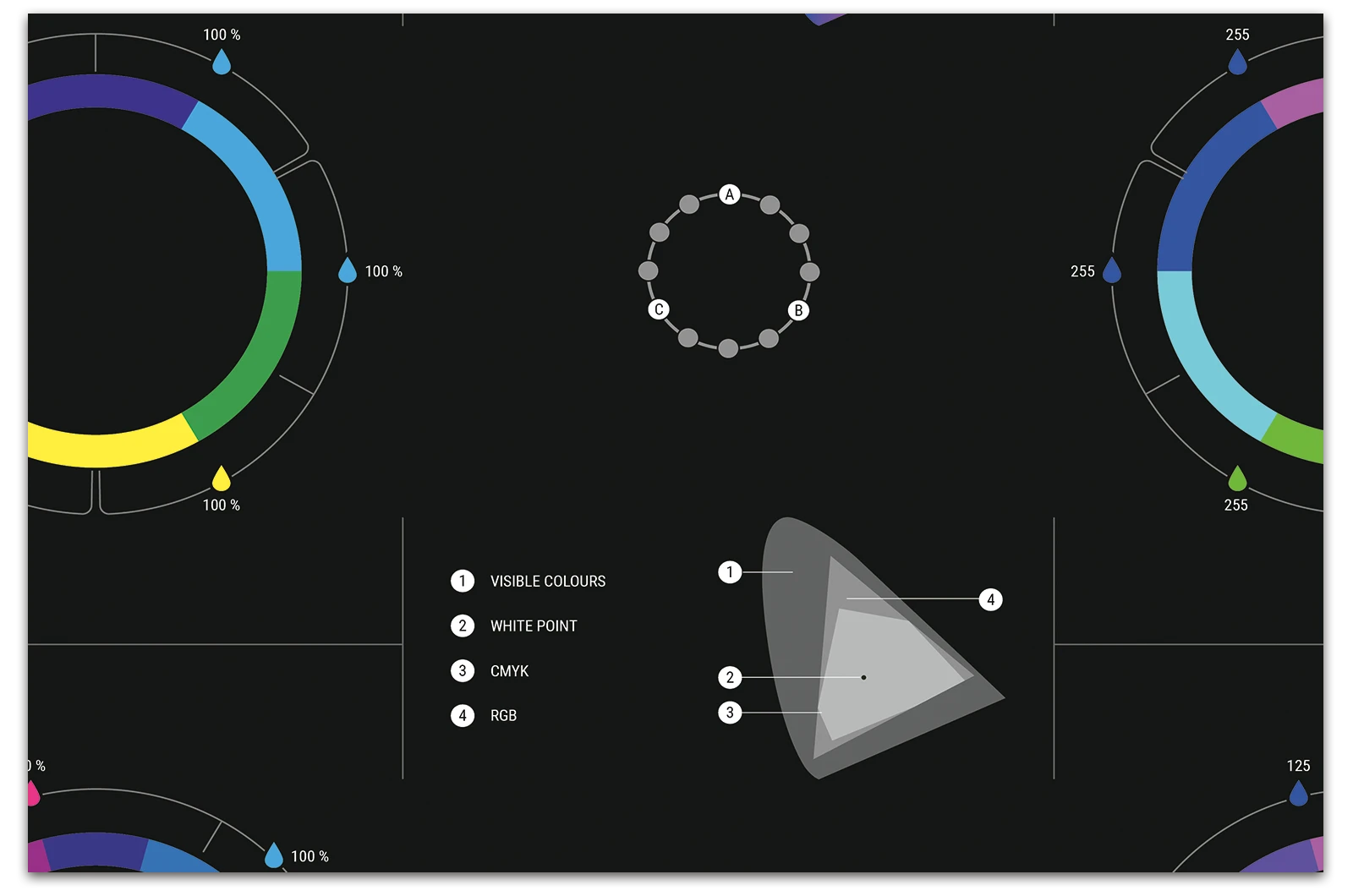Click the yellow droplet icon above the lower 100 % label
This screenshot has height=896, width=1353.
click(x=221, y=479)
